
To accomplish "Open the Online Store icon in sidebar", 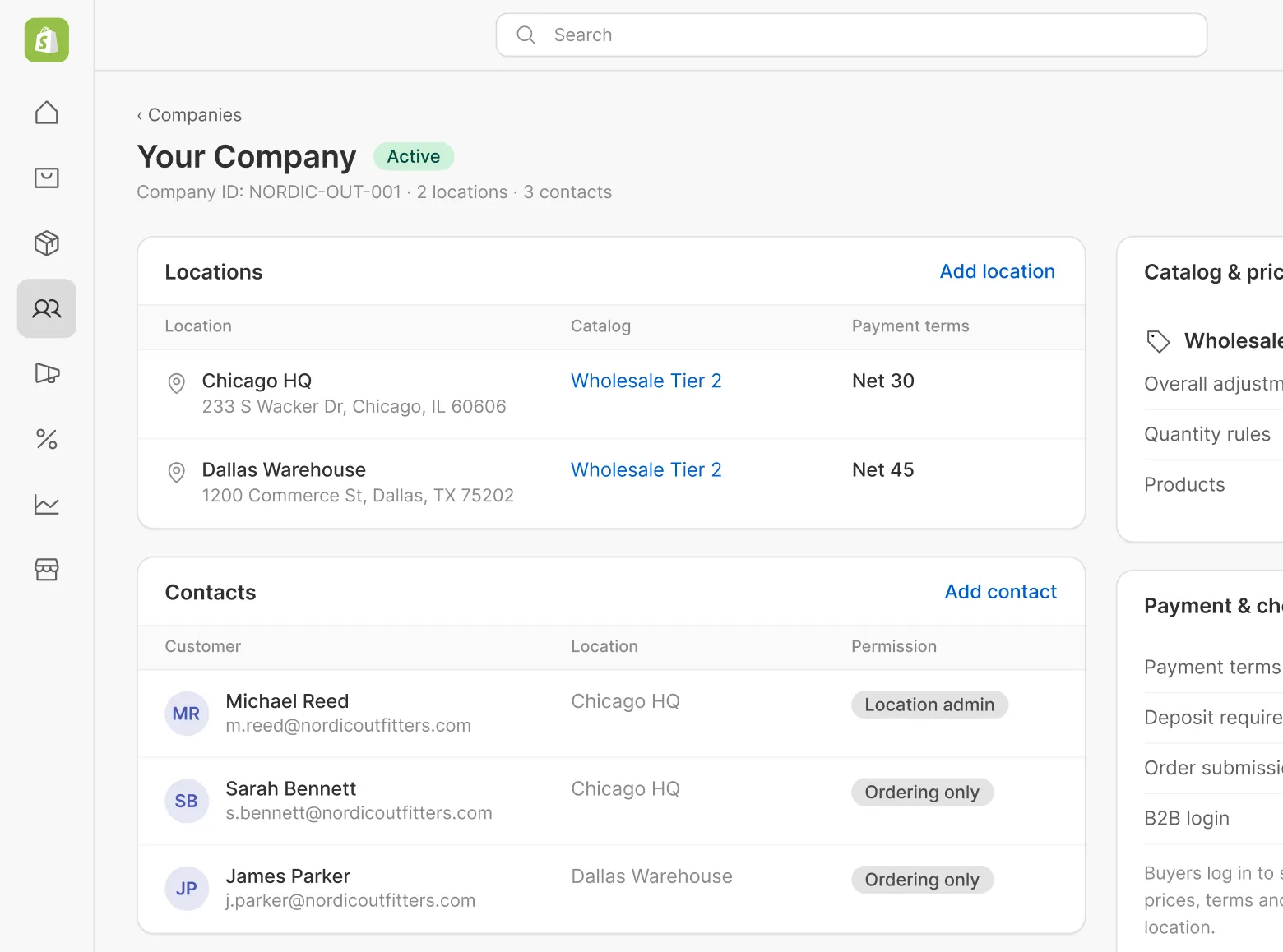I will click(x=47, y=569).
